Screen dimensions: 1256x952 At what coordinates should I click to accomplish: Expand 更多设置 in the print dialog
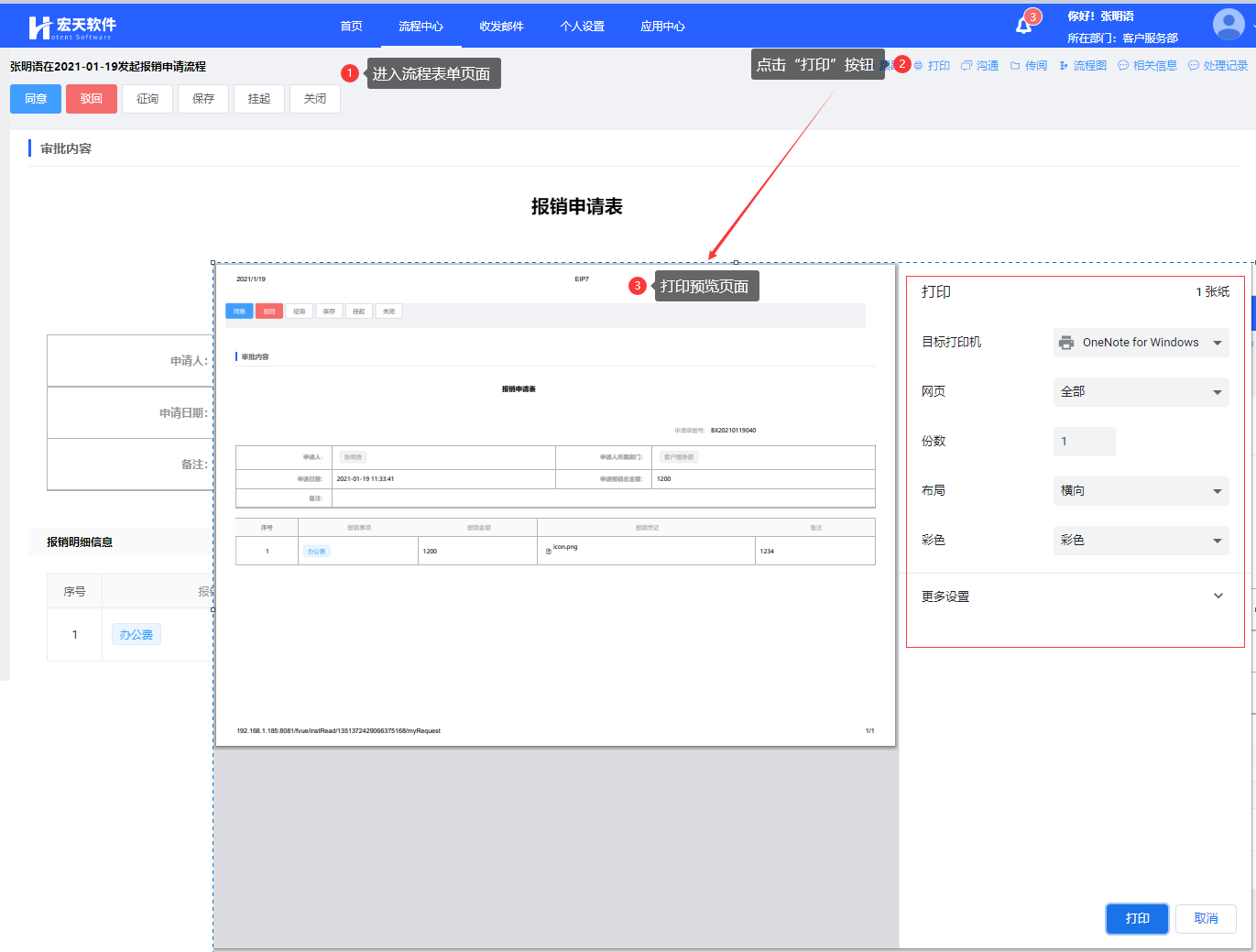[1073, 596]
